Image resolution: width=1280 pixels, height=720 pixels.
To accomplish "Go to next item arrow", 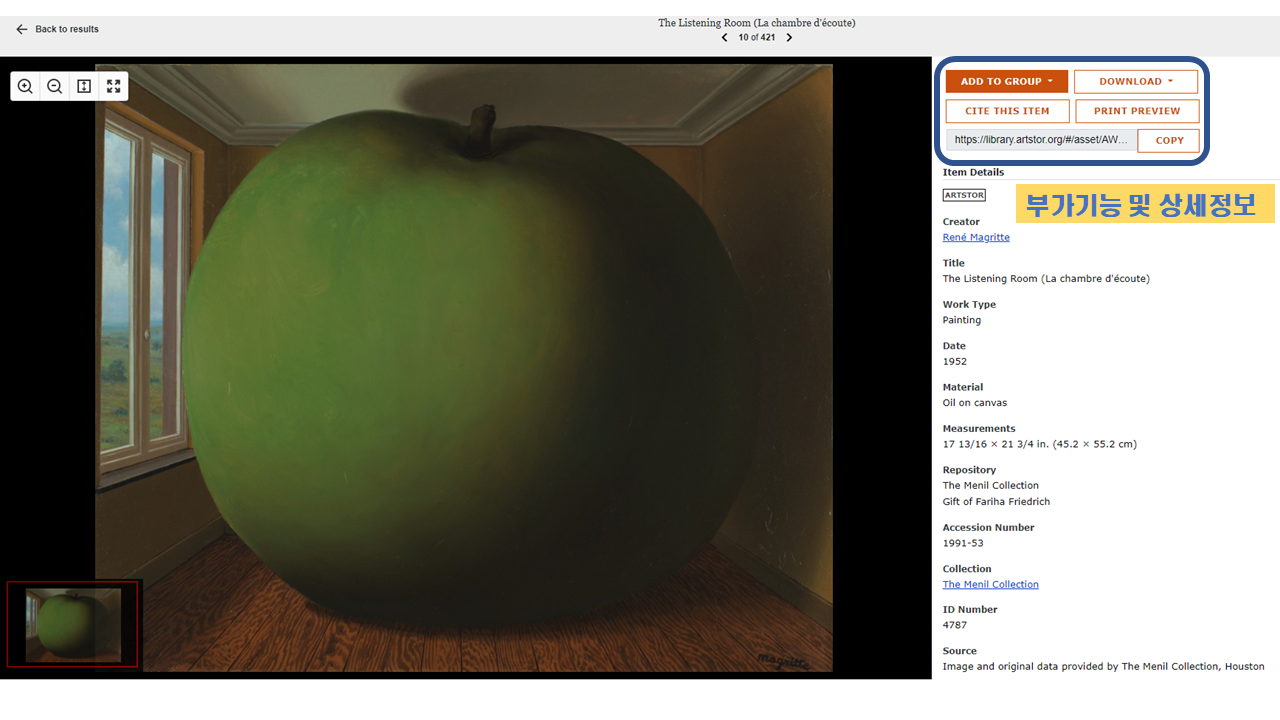I will pos(789,38).
